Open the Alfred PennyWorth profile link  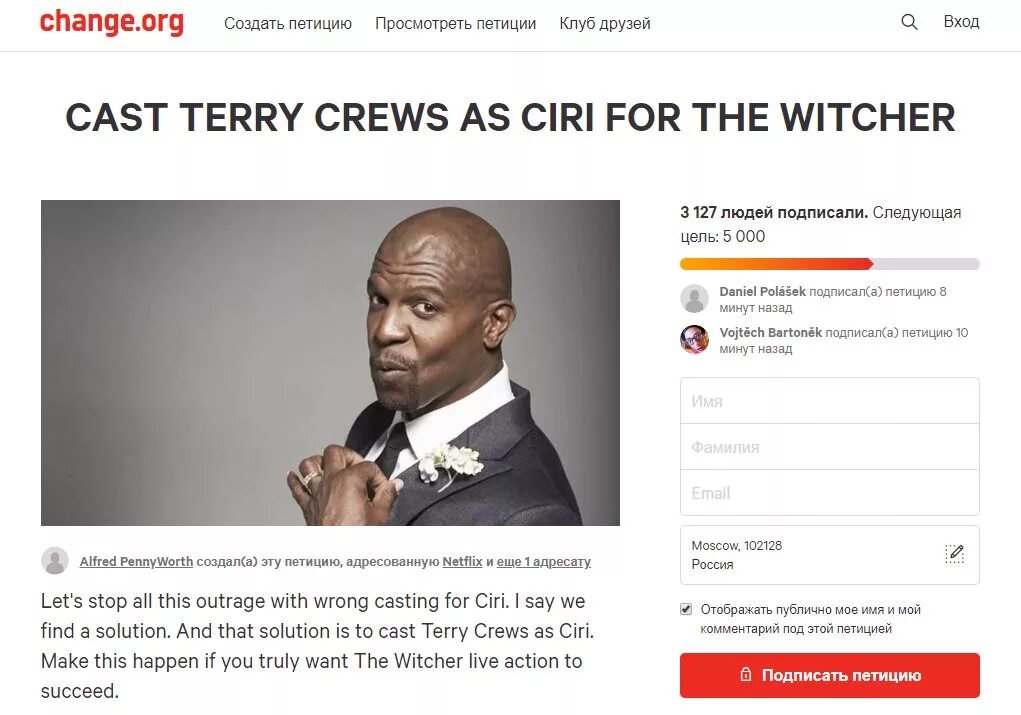136,561
